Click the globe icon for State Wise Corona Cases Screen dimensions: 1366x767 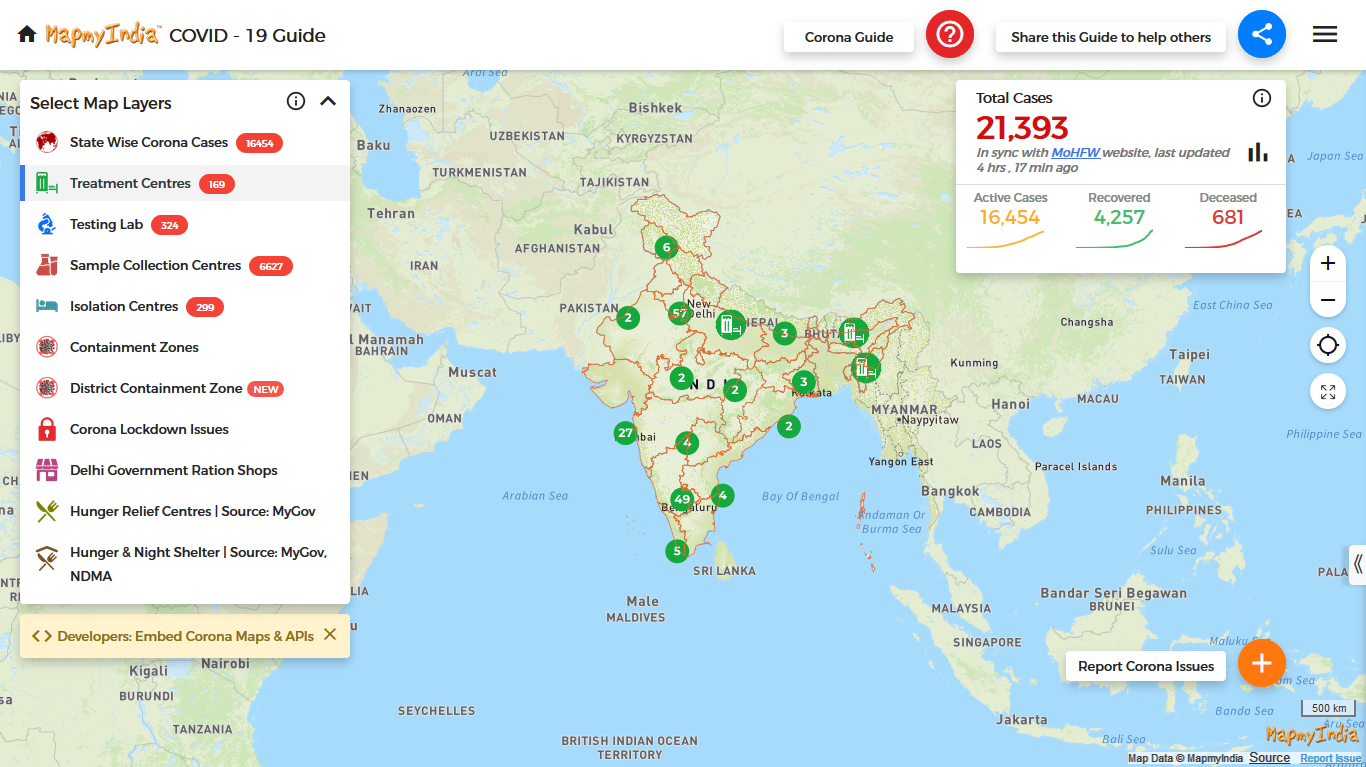(47, 142)
